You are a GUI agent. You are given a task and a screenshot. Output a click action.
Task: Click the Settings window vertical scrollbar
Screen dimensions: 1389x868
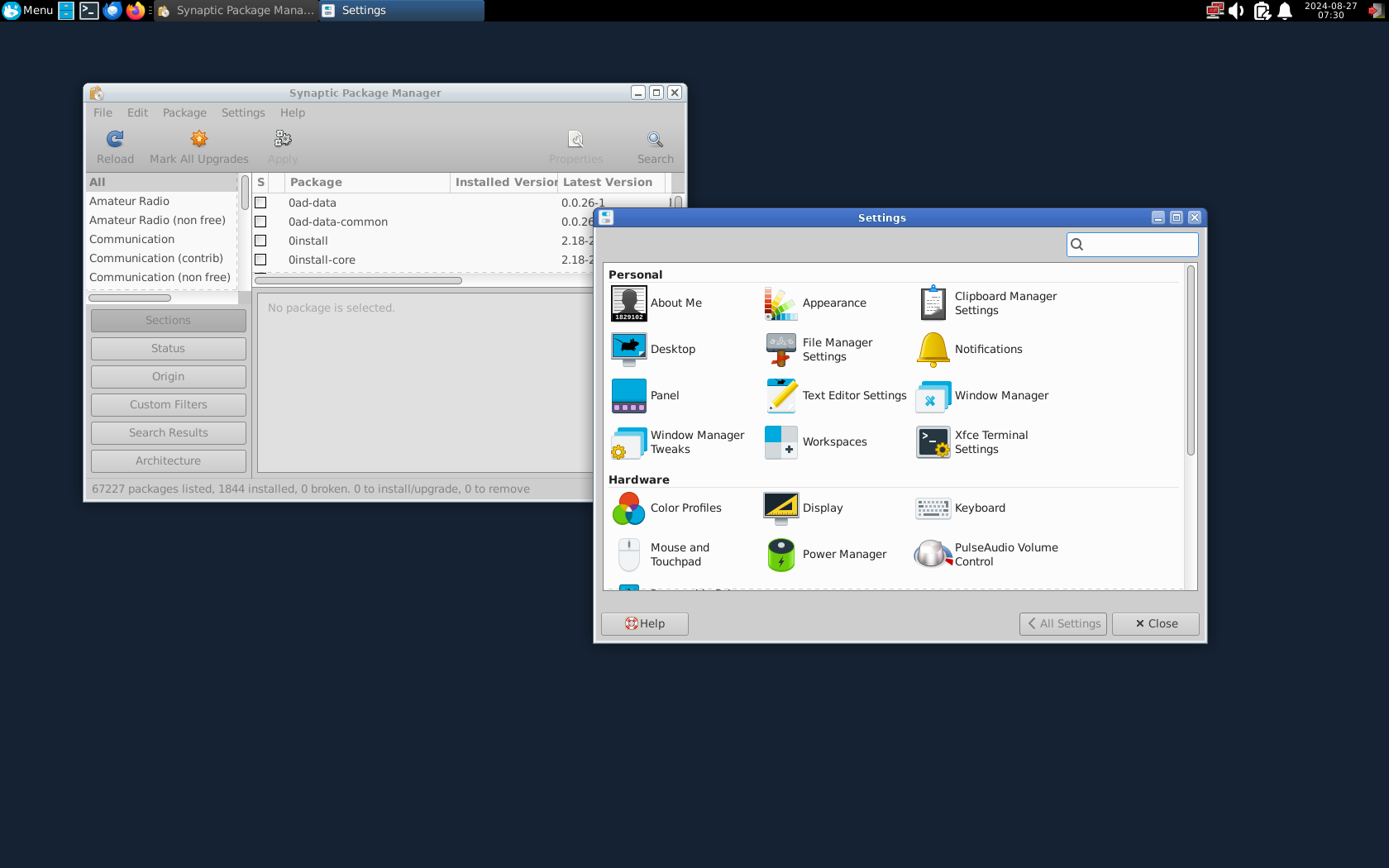tap(1191, 360)
